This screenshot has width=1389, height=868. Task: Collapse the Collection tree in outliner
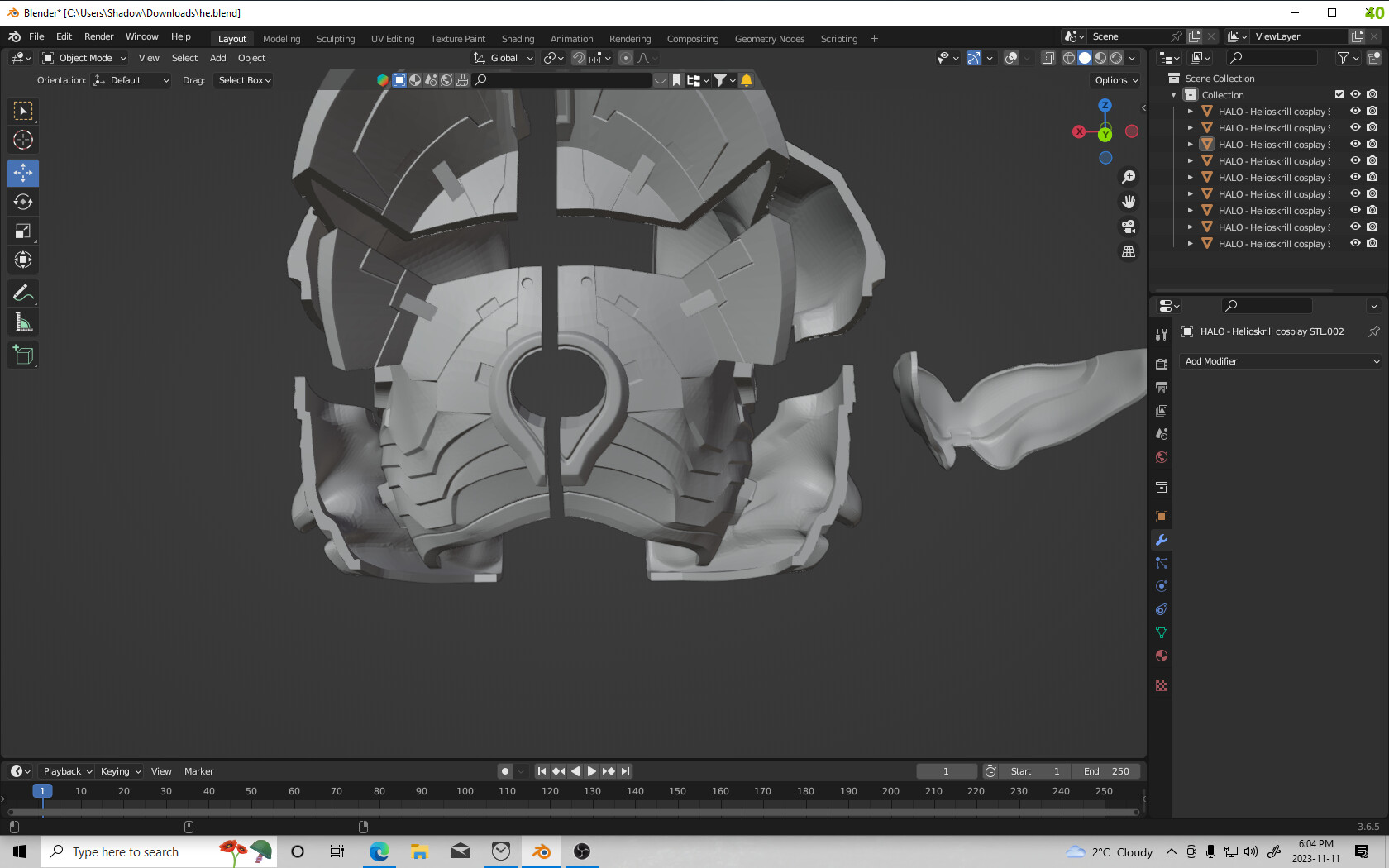click(x=1174, y=95)
